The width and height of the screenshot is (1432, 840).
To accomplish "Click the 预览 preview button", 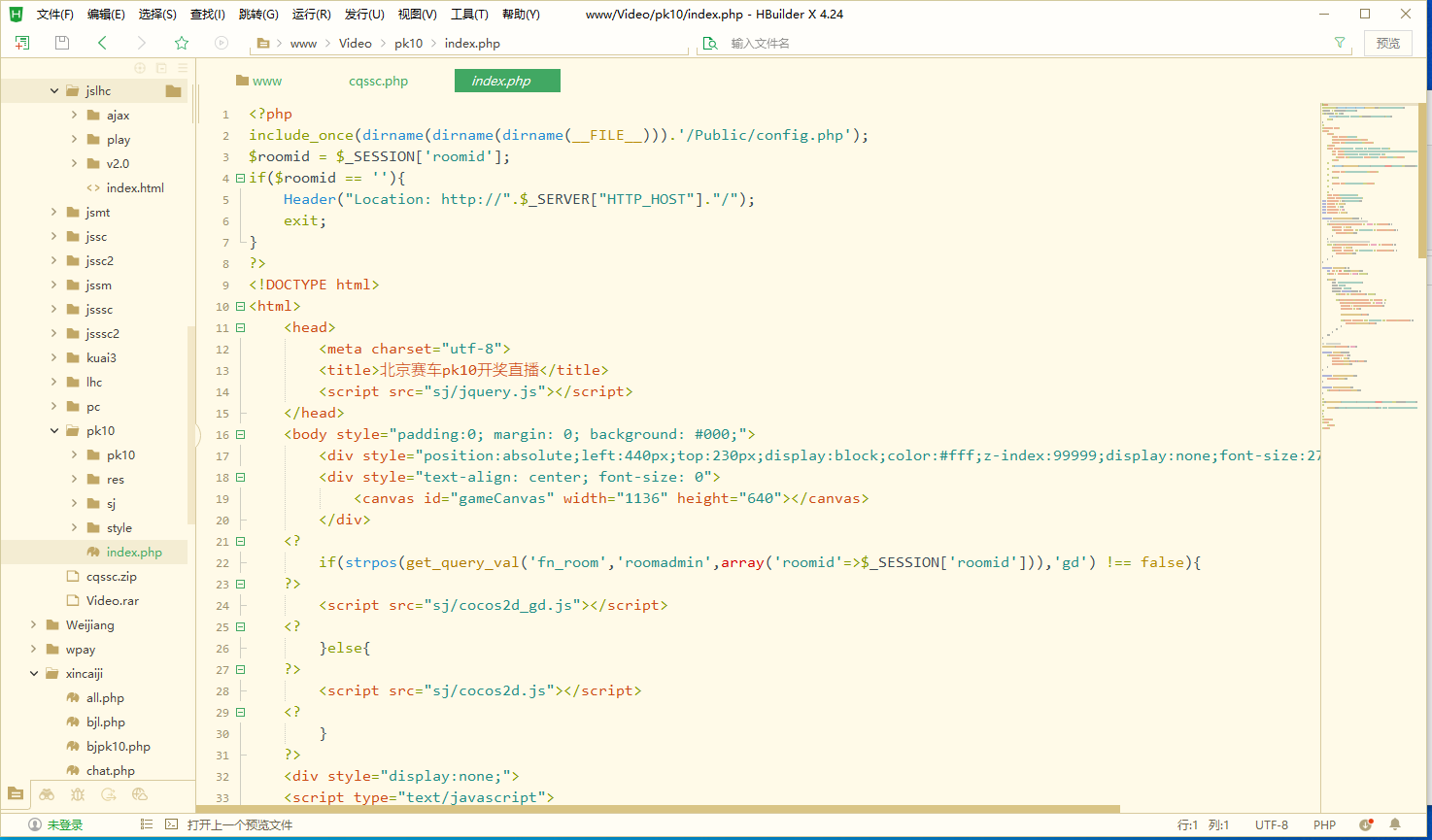I will coord(1387,43).
